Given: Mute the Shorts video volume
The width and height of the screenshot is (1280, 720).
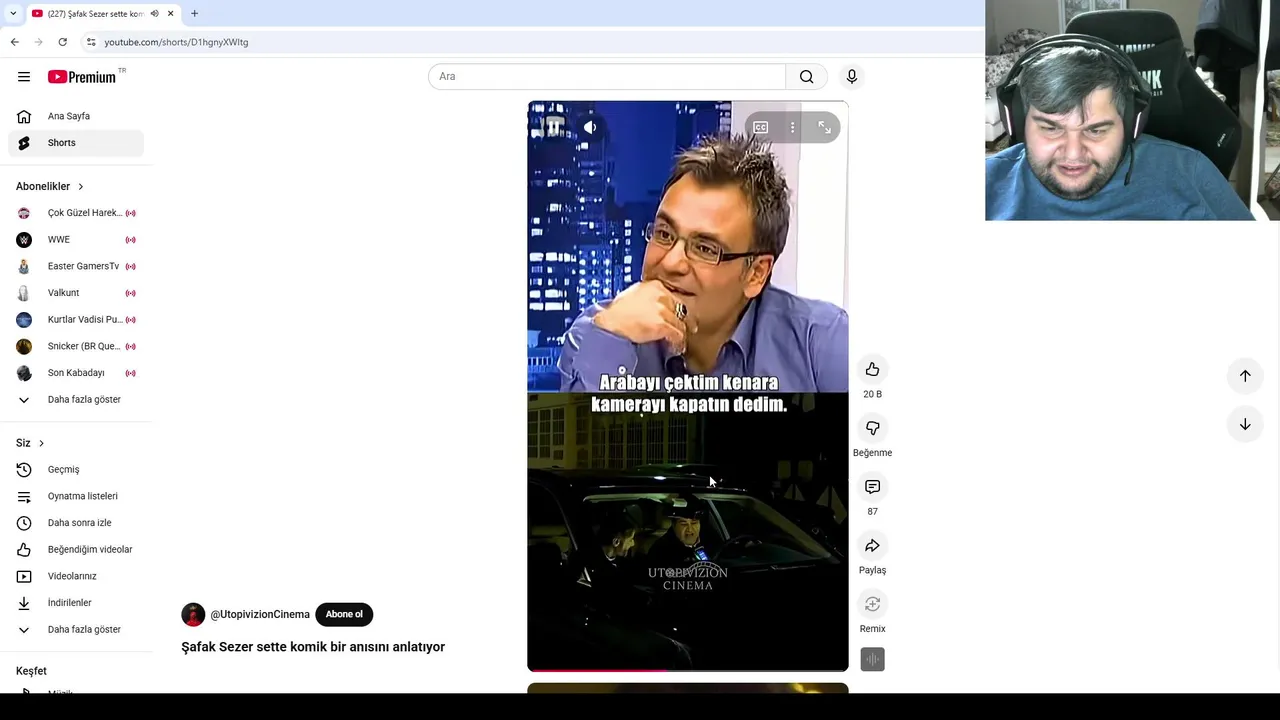Looking at the screenshot, I should [590, 128].
